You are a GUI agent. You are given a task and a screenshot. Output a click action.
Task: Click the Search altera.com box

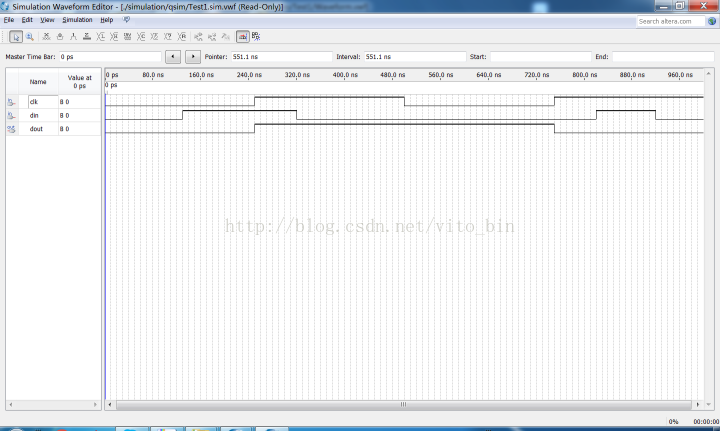tap(671, 21)
